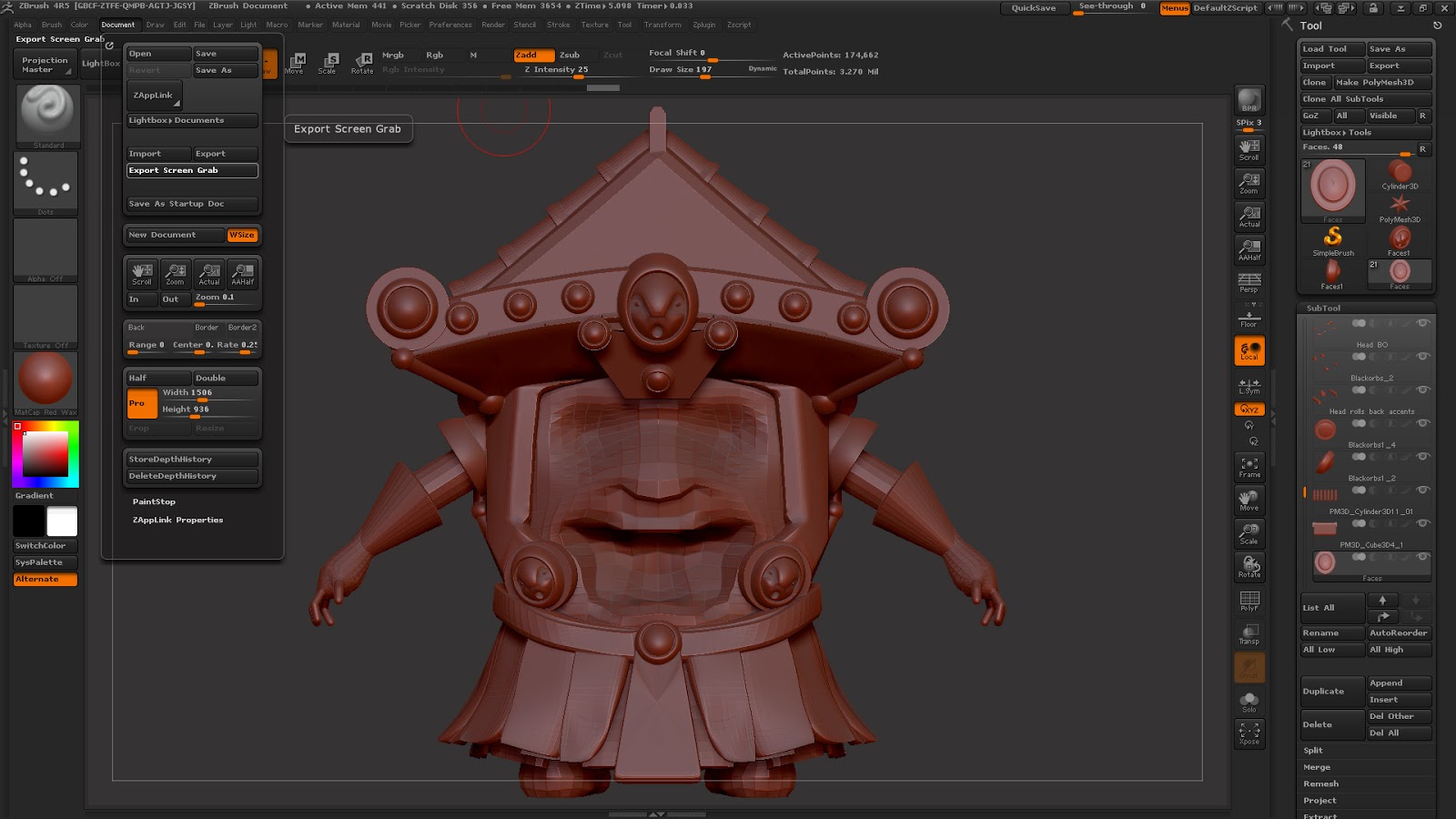Click Export Screen Grab button
1456x819 pixels.
pyautogui.click(x=192, y=170)
